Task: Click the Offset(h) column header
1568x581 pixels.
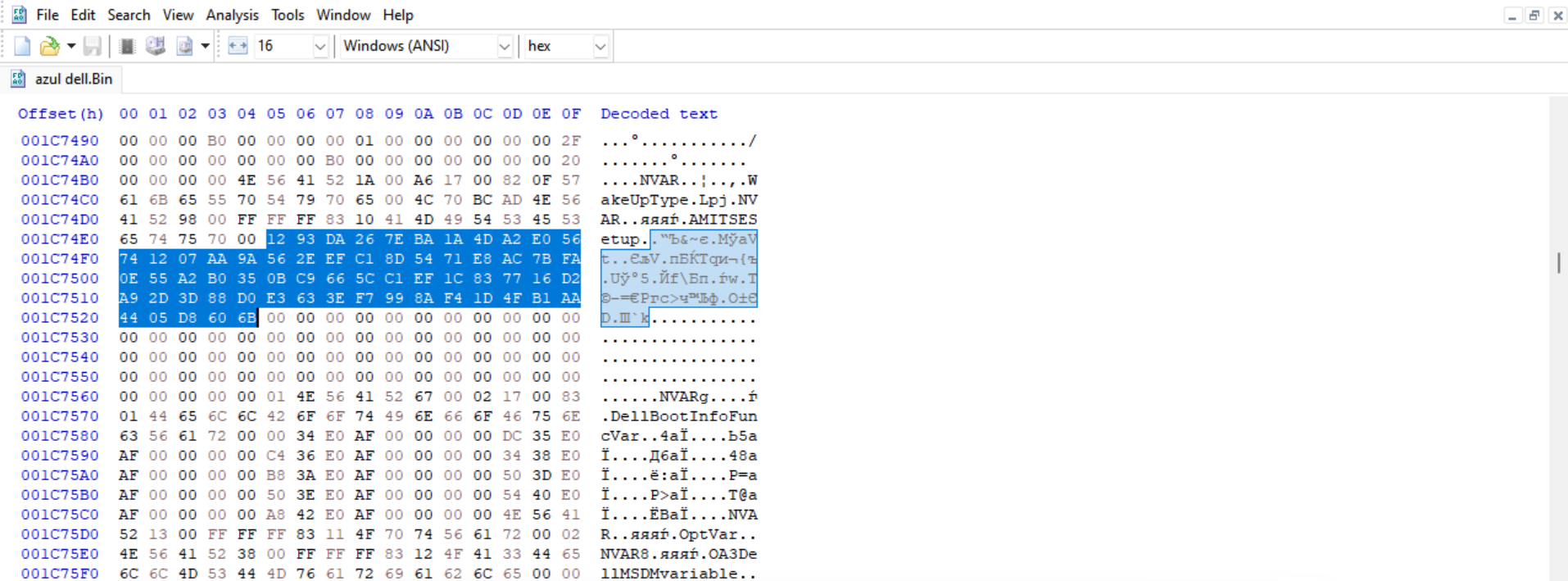Action: tap(61, 114)
